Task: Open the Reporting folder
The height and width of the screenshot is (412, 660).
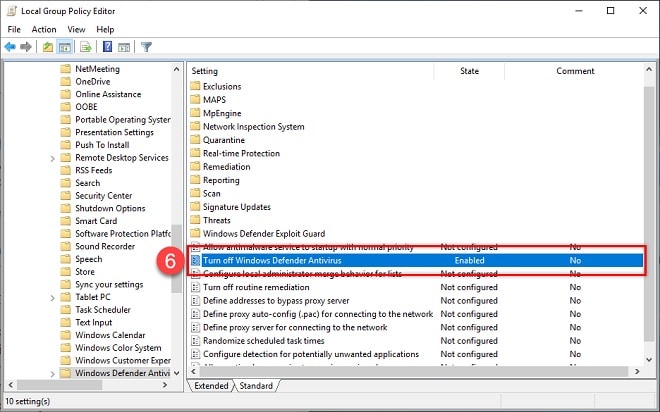Action: point(221,180)
